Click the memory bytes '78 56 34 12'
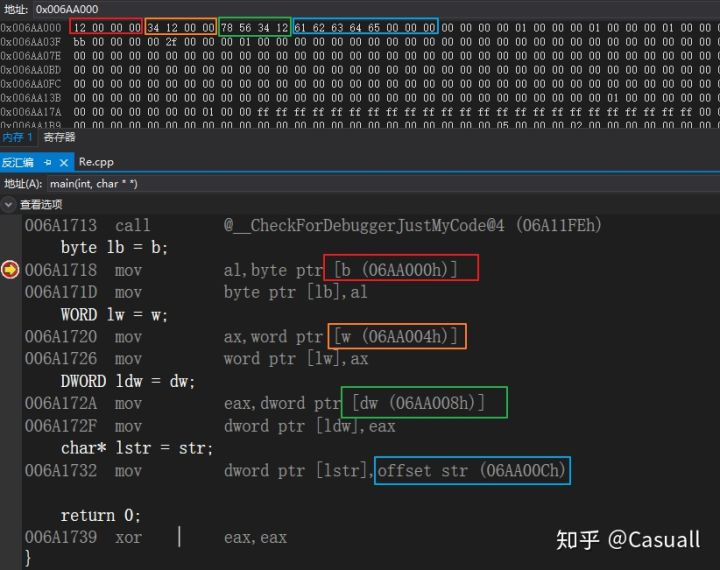Image resolution: width=720 pixels, height=570 pixels. (254, 28)
